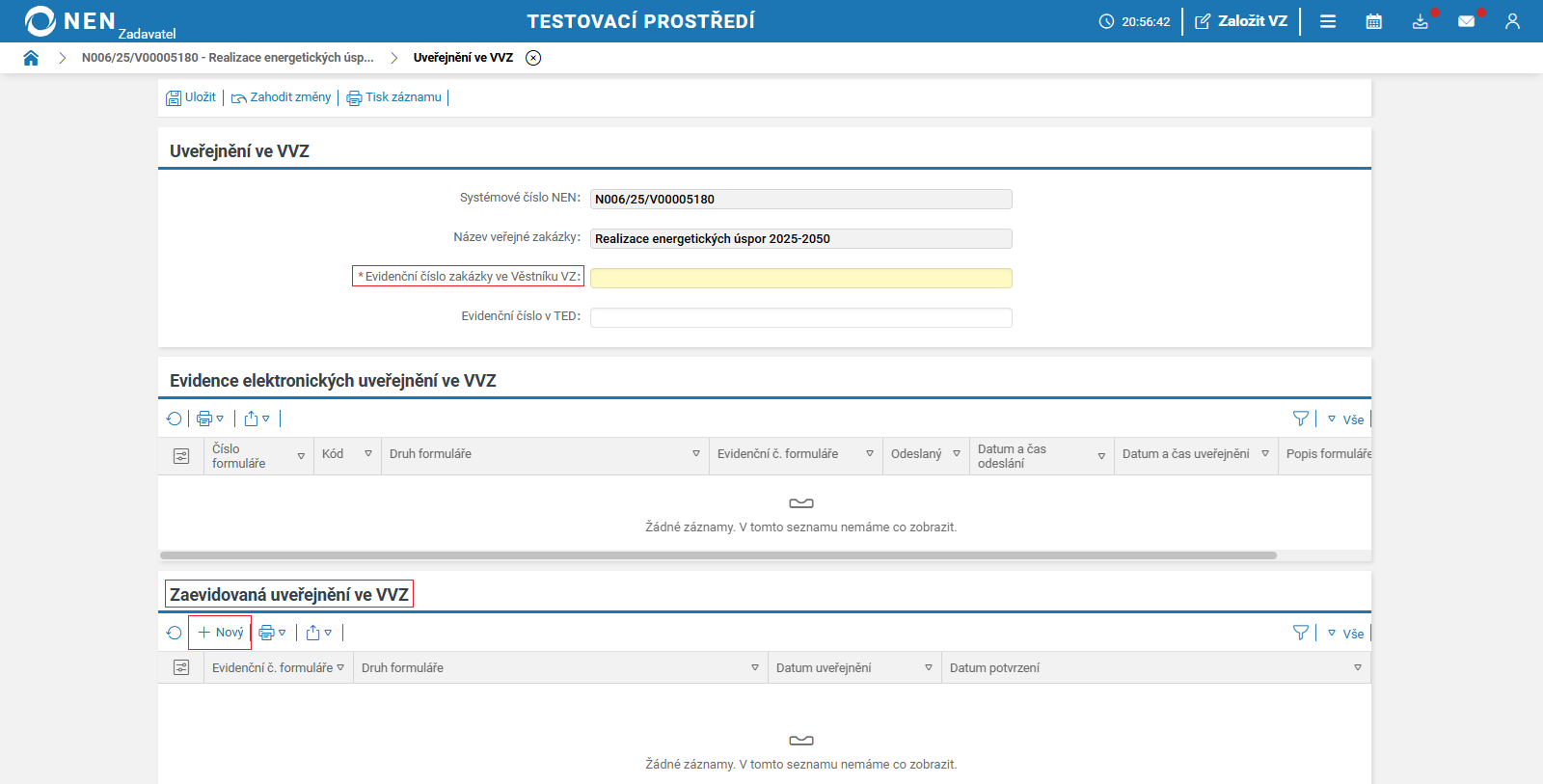Click the NEN logo
Viewport: 1543px width, 784px height.
tap(69, 21)
